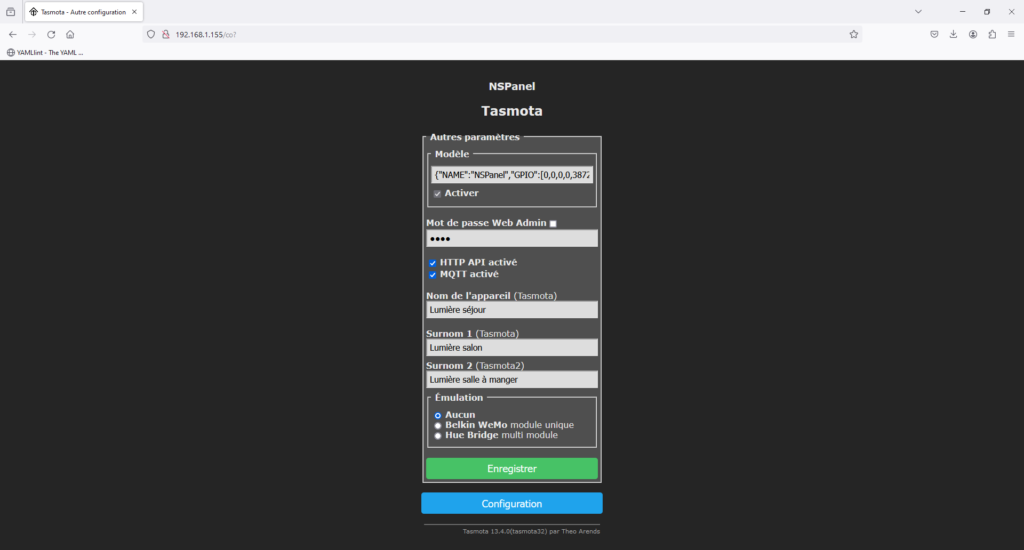Image resolution: width=1024 pixels, height=550 pixels.
Task: Open the Firefox account icon
Action: [x=973, y=35]
